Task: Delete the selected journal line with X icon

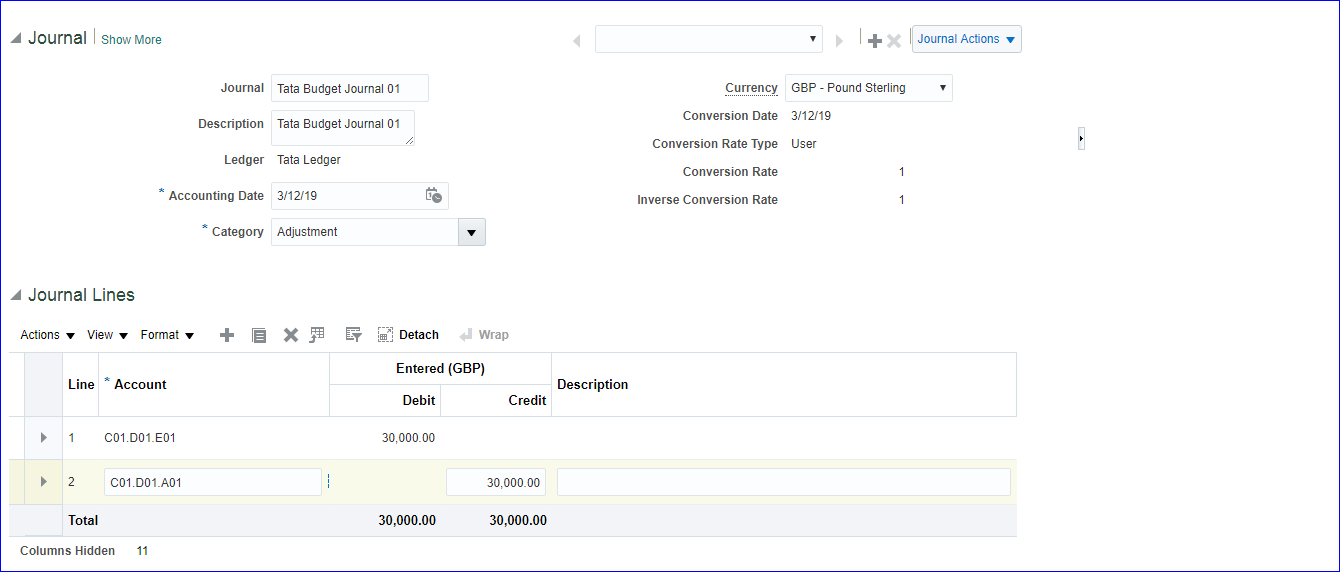Action: tap(290, 335)
